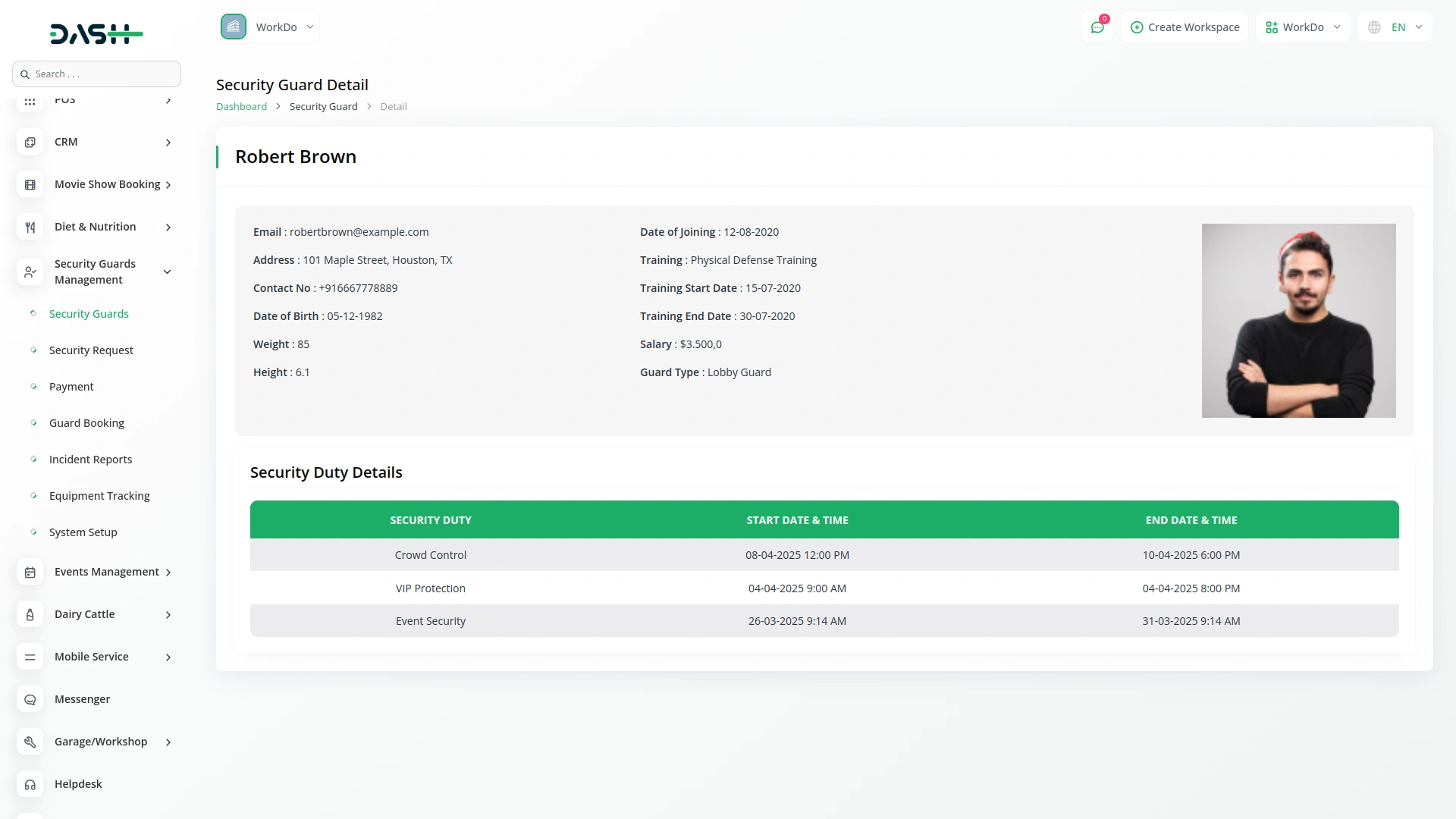
Task: Open the Security Request menu item
Action: pos(91,350)
